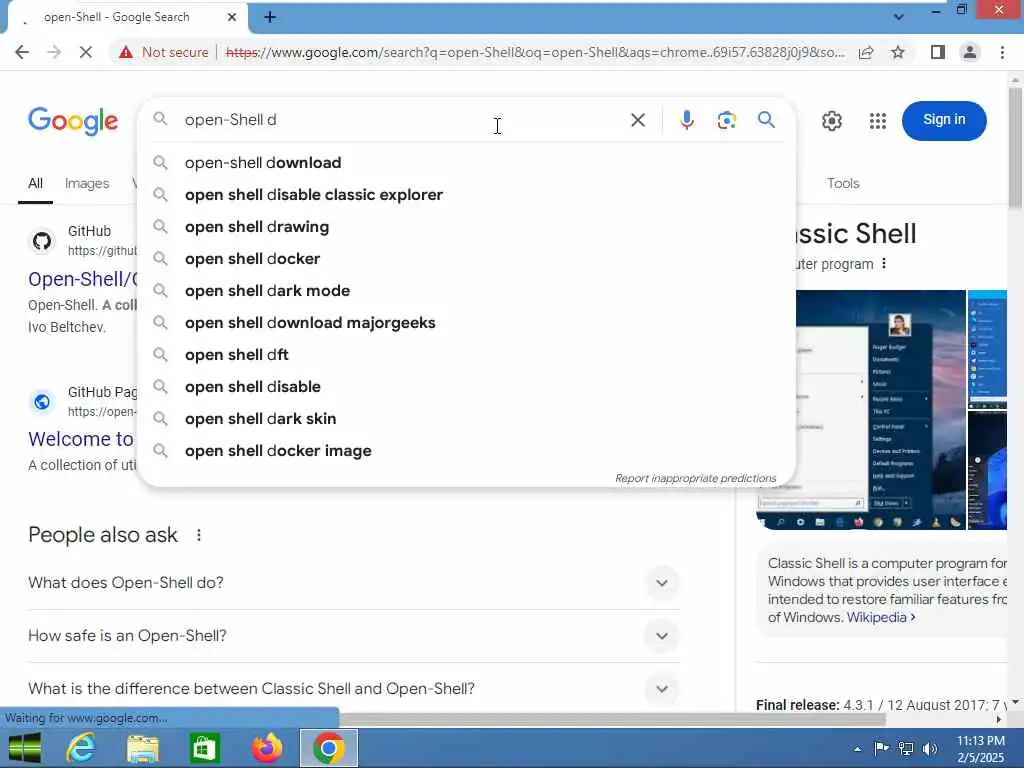Choose 'open shell download majorgeeks' suggestion
Screen dimensions: 1024x768
467,323
